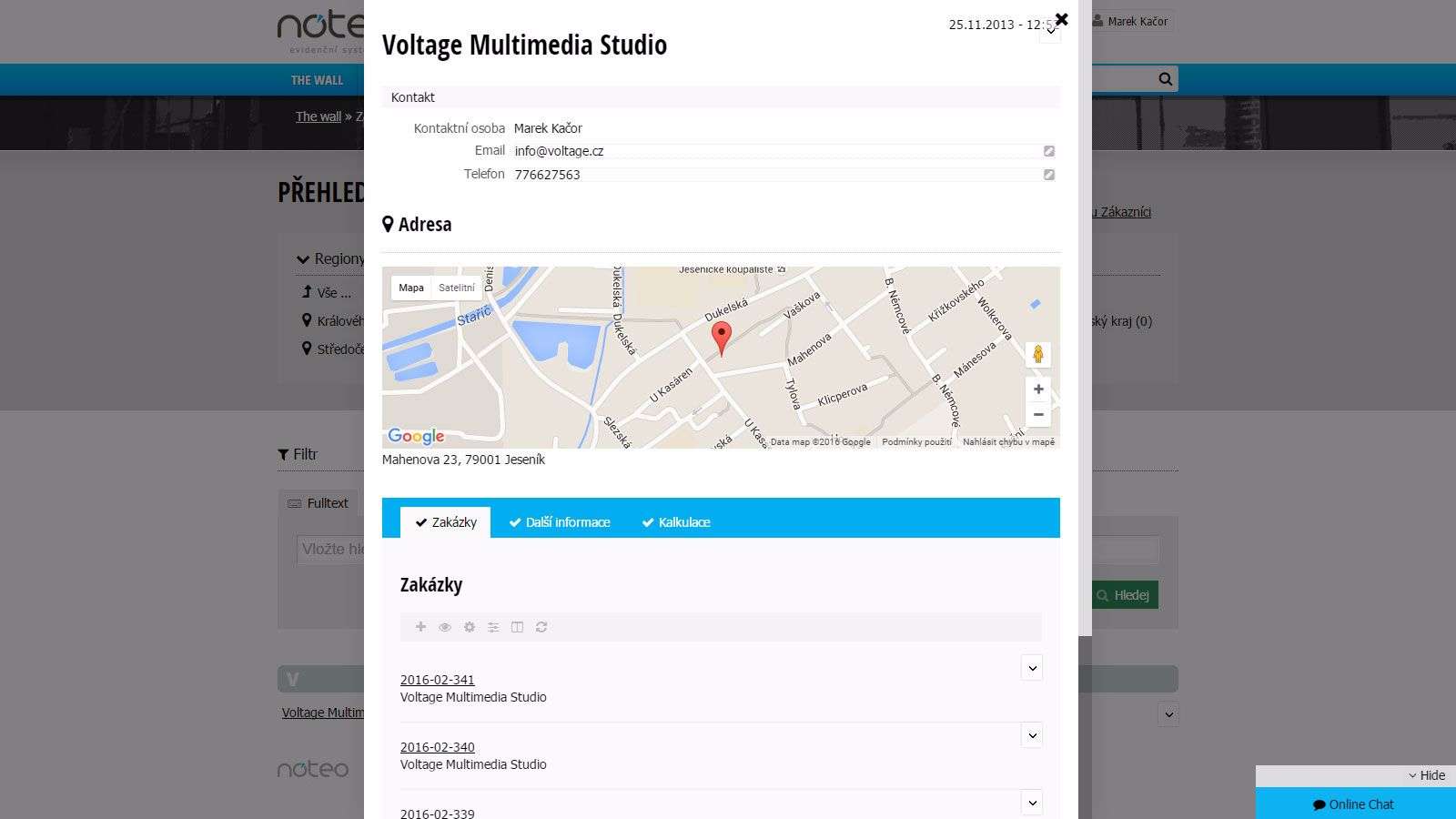Viewport: 1456px width, 819px height.
Task: Open settings gear in Zakázky toolbar
Action: click(x=470, y=627)
